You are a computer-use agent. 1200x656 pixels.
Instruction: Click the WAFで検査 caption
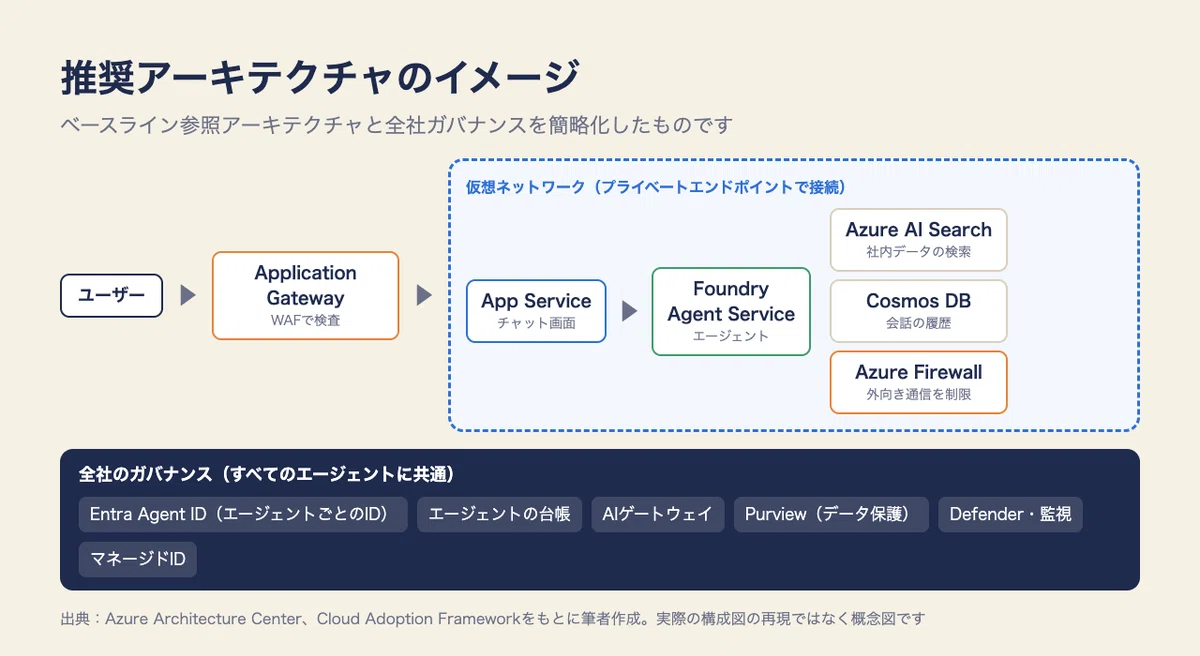pos(305,321)
